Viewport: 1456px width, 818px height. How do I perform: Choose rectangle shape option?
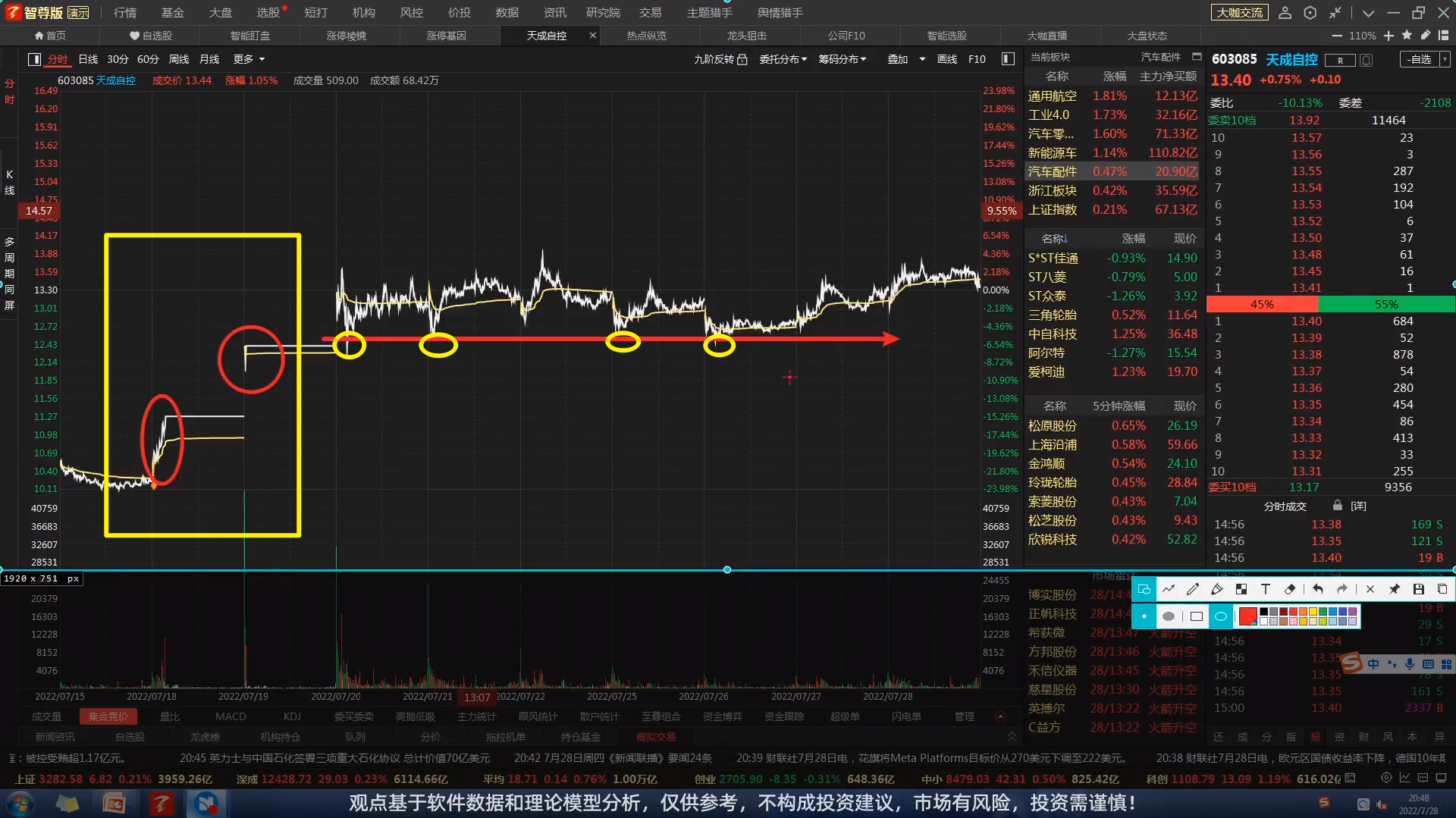coord(1197,616)
